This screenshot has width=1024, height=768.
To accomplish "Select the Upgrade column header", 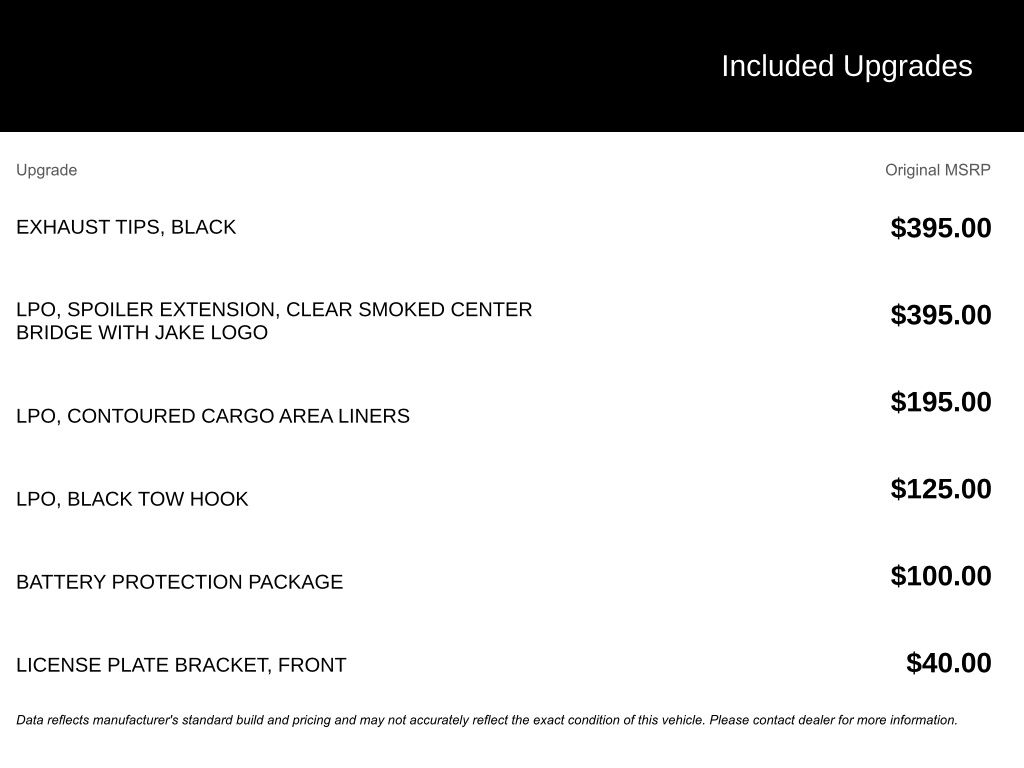I will (46, 170).
